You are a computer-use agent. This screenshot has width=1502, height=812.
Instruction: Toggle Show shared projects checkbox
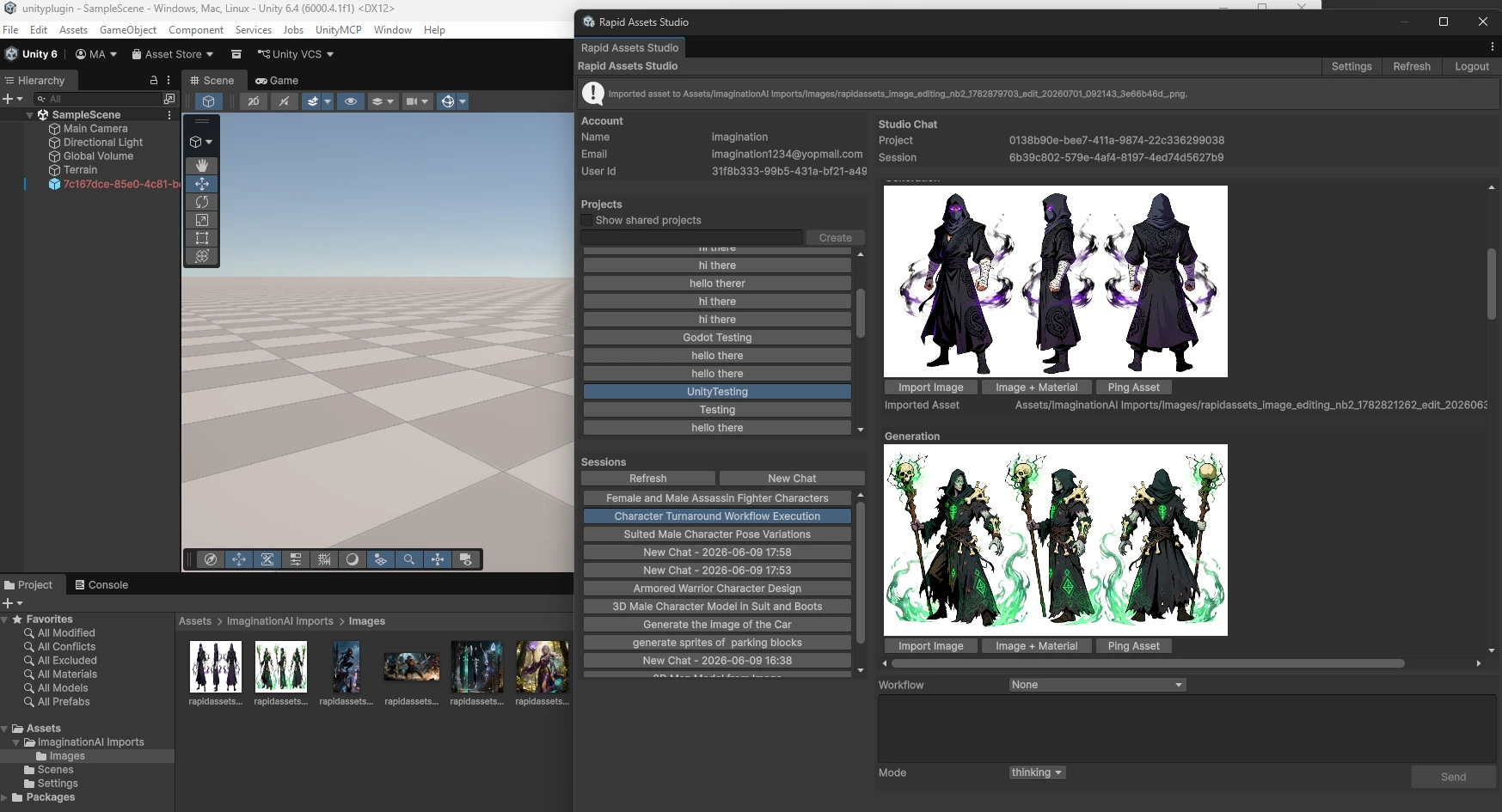(587, 221)
